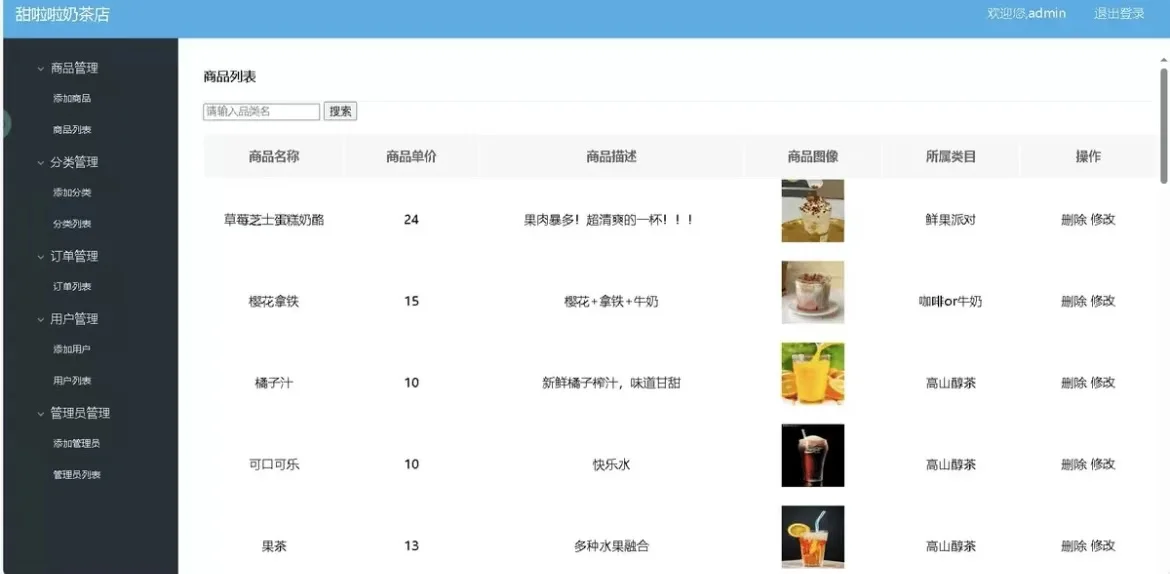Collapse the 管理员管理 menu chevron
Viewport: 1170px width, 574px height.
pos(40,414)
